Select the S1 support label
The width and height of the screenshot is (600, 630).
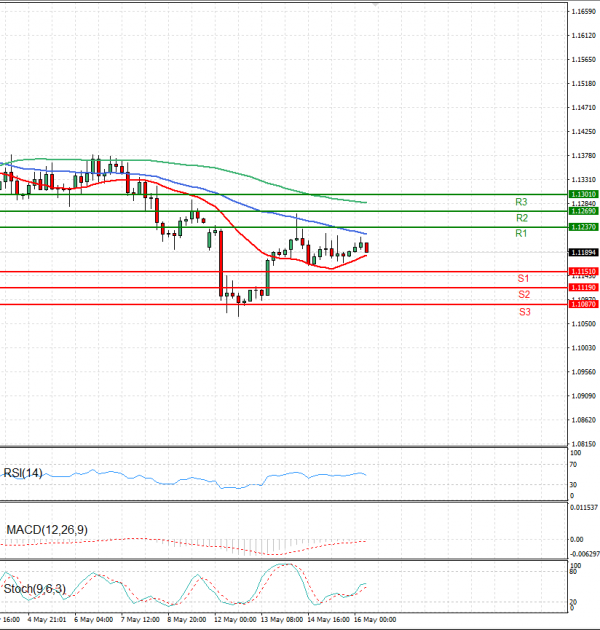[x=523, y=278]
